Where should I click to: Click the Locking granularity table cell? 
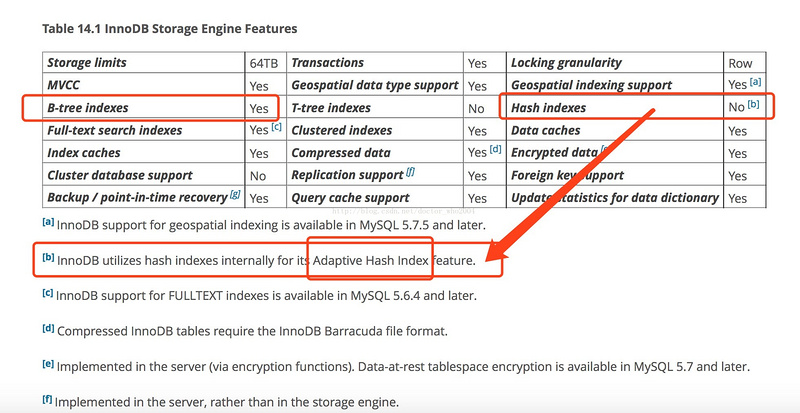566,63
